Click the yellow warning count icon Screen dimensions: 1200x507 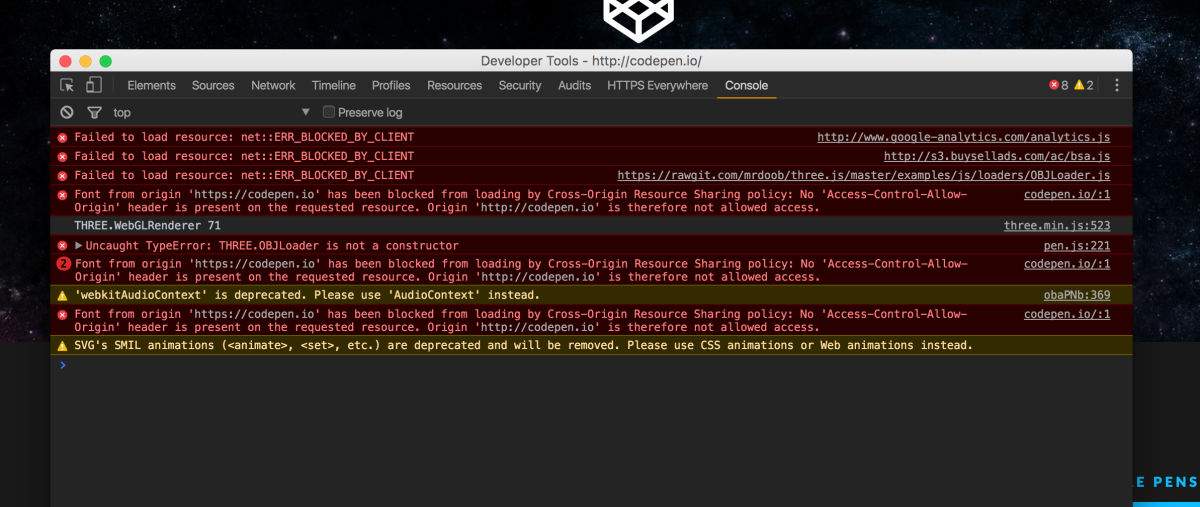(x=1080, y=86)
